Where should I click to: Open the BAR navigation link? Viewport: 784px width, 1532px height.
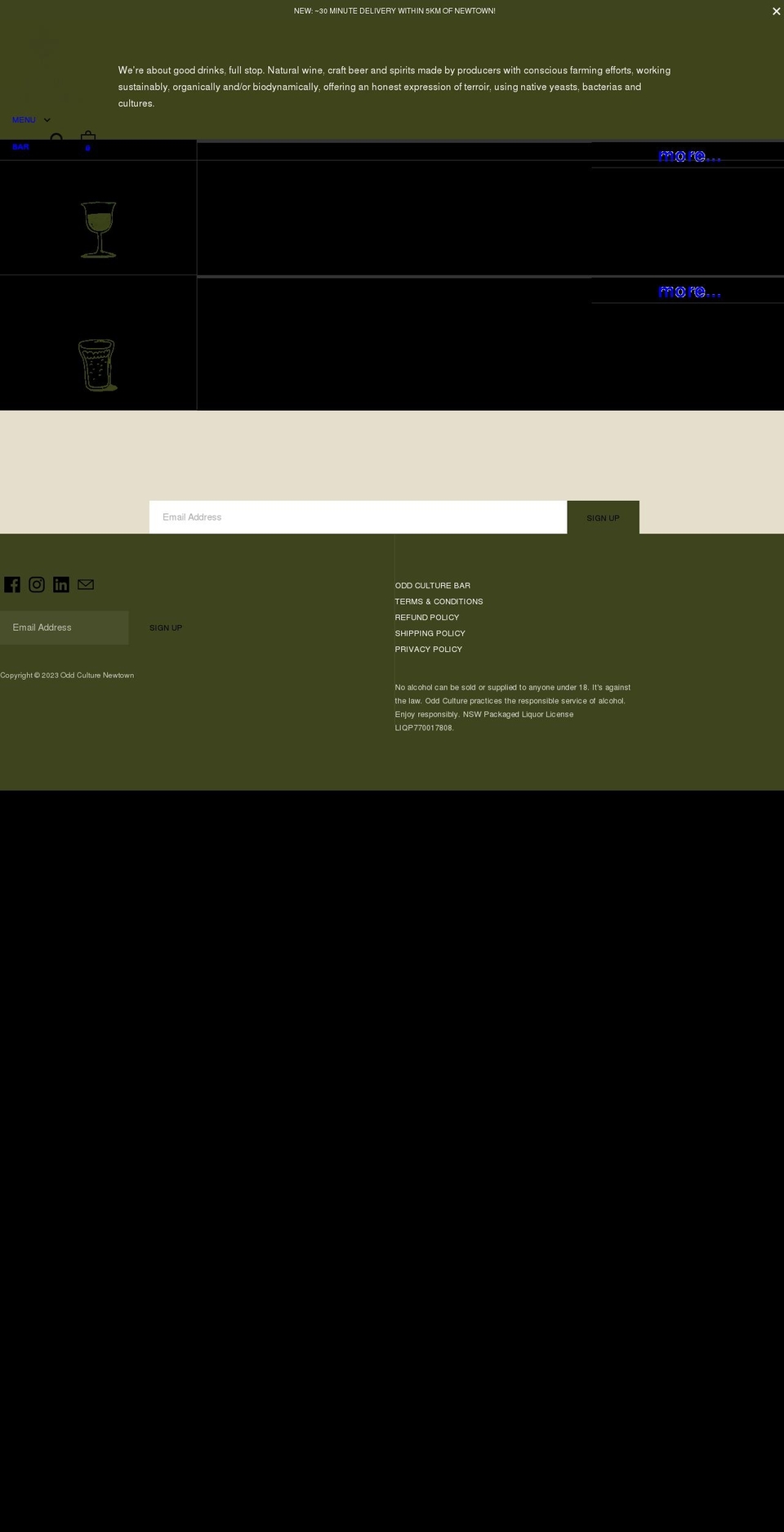tap(20, 147)
